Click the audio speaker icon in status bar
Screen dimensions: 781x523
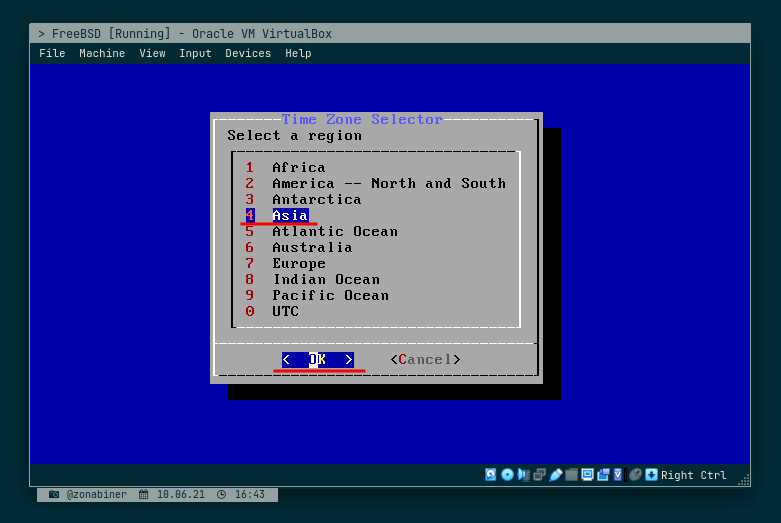point(523,475)
